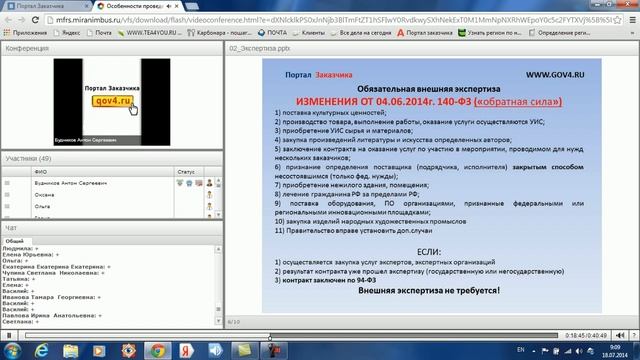The width and height of the screenshot is (640, 360).
Task: Click chat message from Чупина Светлана Николаевна
Action: [53, 273]
